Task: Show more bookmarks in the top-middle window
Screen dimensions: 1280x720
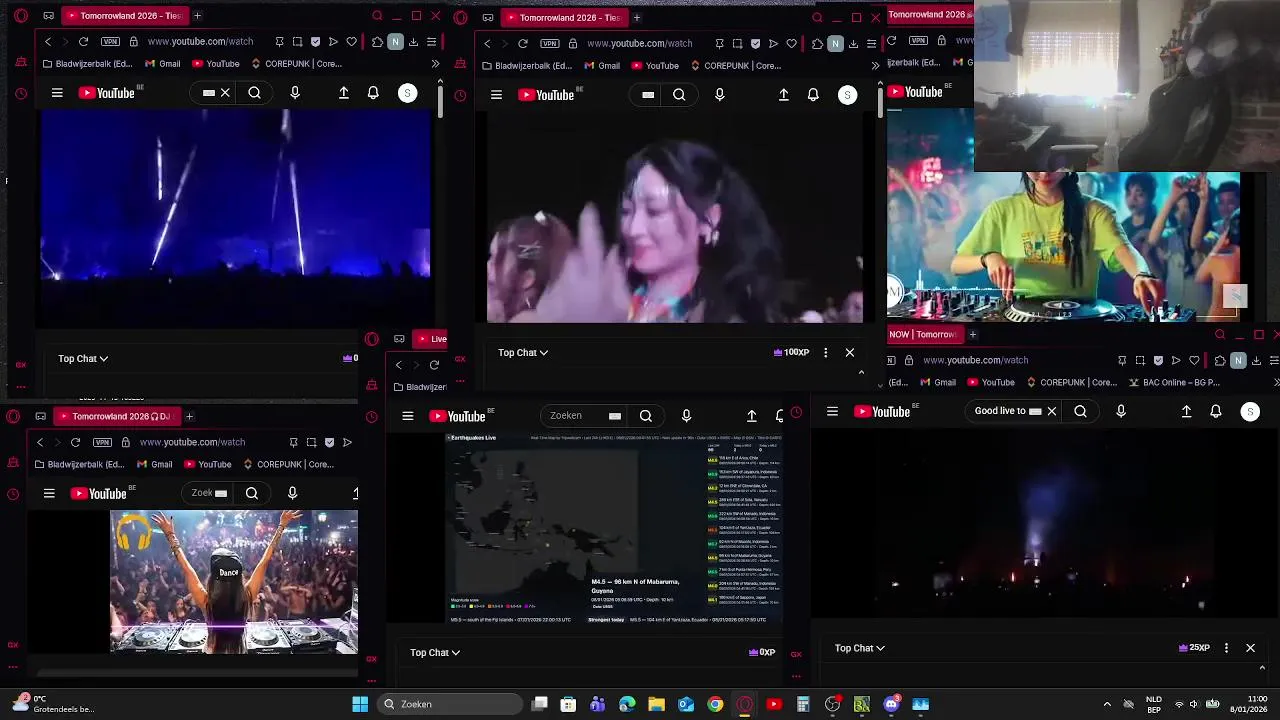Action: [875, 66]
